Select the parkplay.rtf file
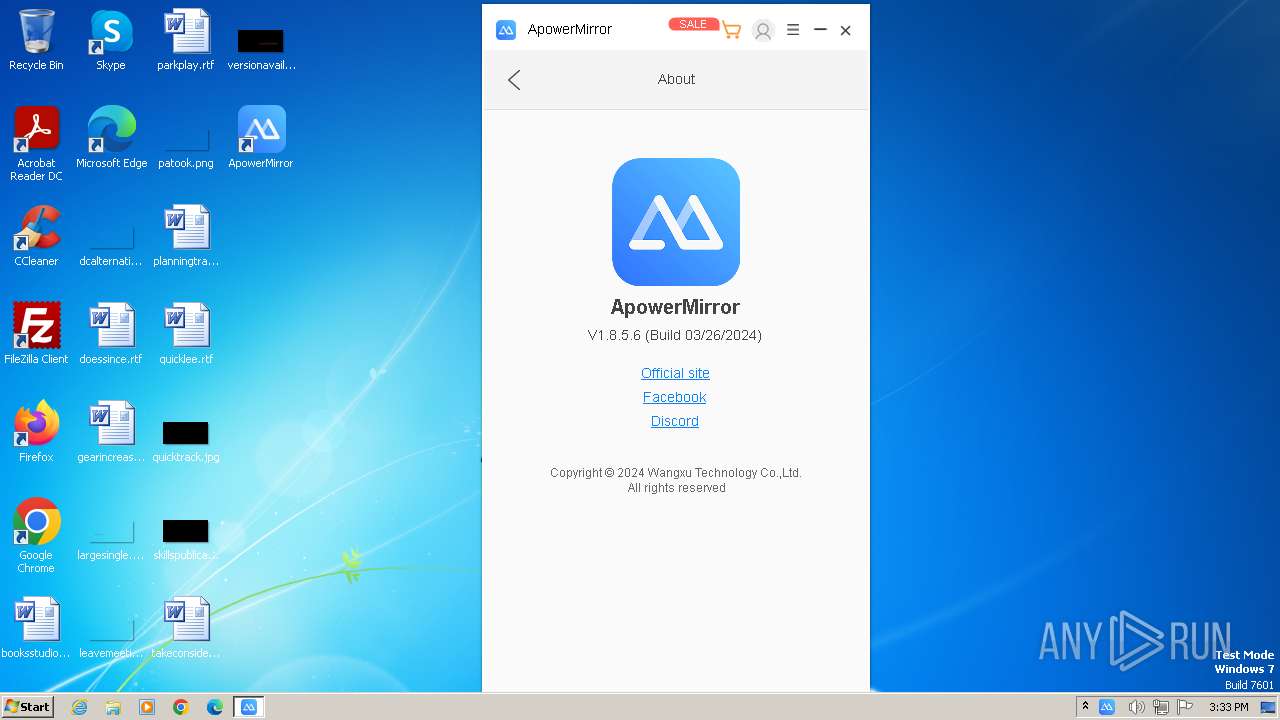Viewport: 1280px width, 720px height. pyautogui.click(x=186, y=41)
